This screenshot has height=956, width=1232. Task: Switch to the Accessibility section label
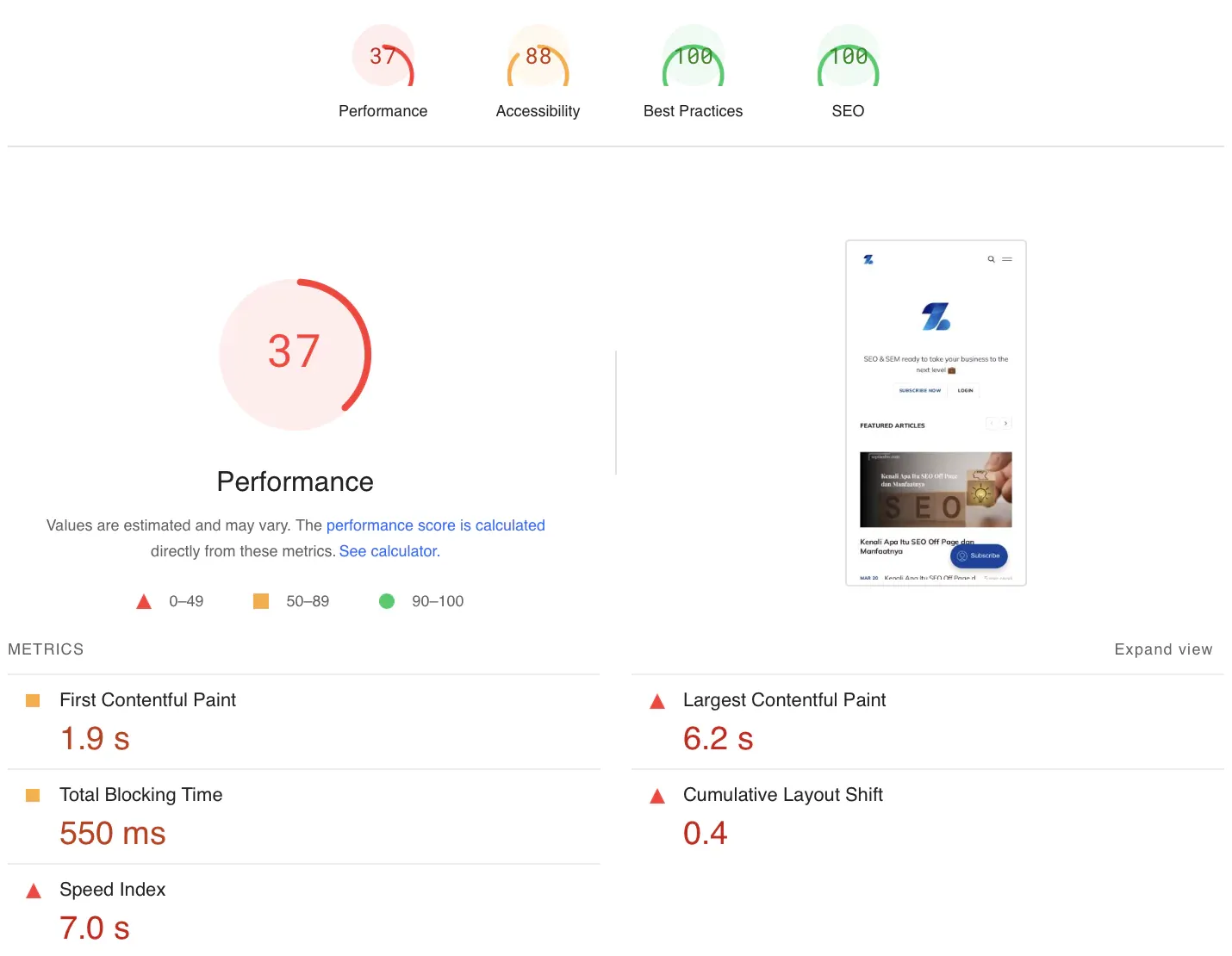[x=538, y=110]
